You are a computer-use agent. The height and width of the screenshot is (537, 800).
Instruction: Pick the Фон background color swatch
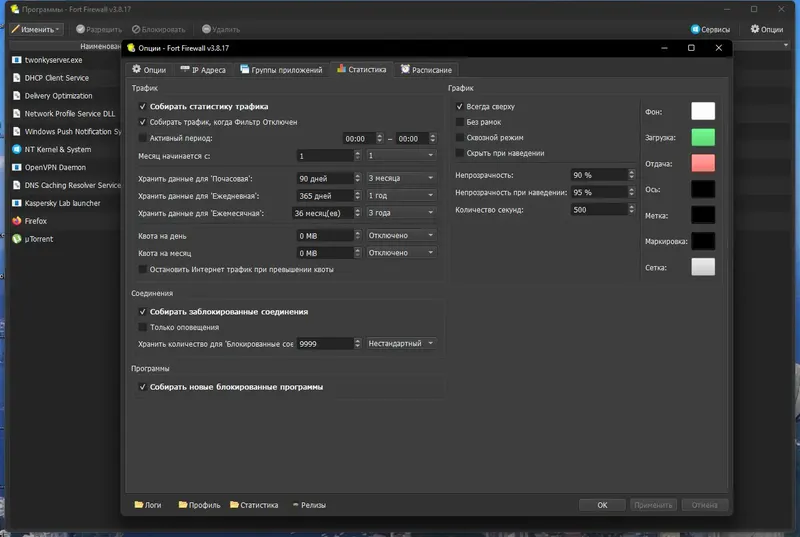pos(703,111)
